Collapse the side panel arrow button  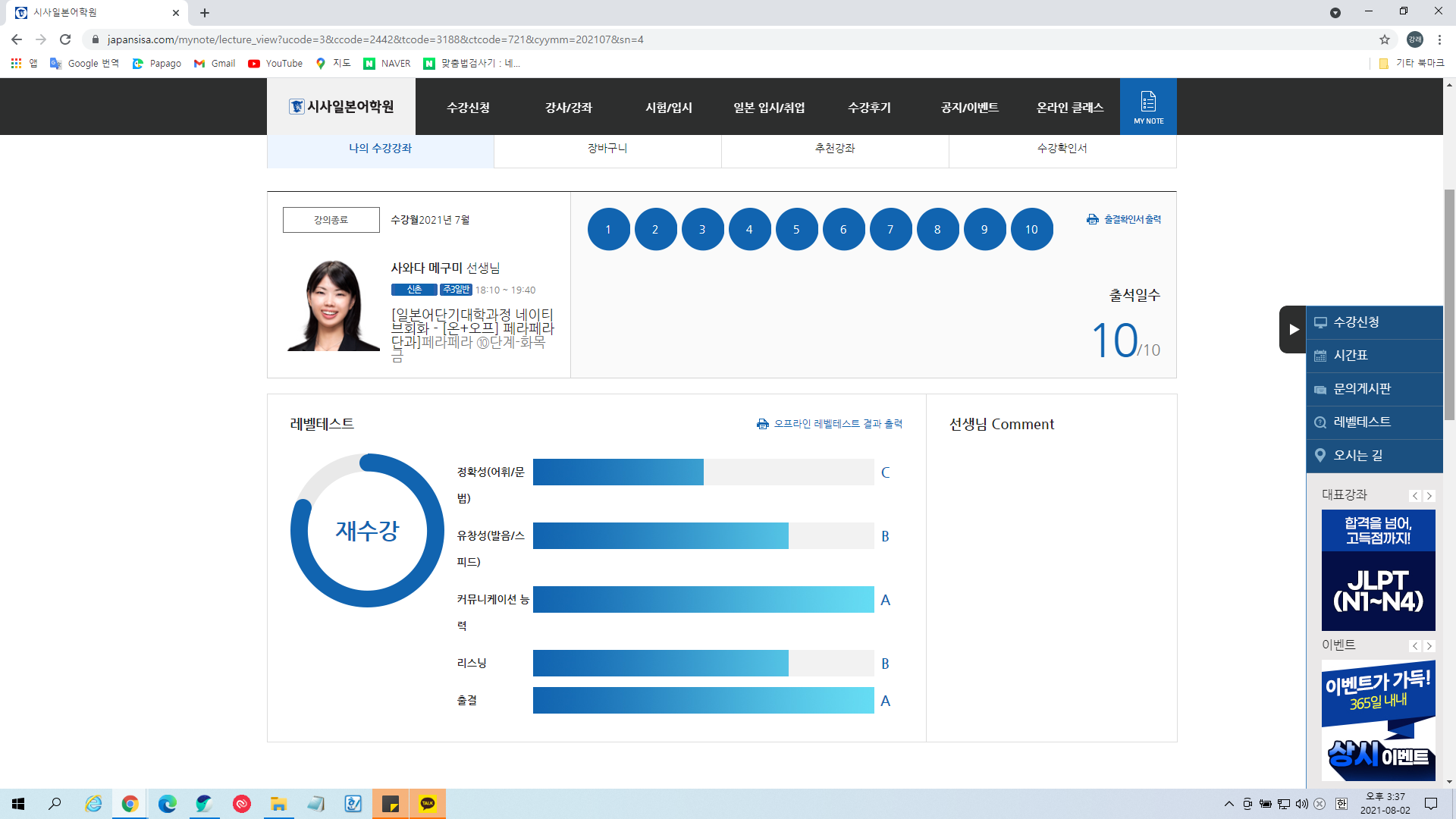(1293, 329)
